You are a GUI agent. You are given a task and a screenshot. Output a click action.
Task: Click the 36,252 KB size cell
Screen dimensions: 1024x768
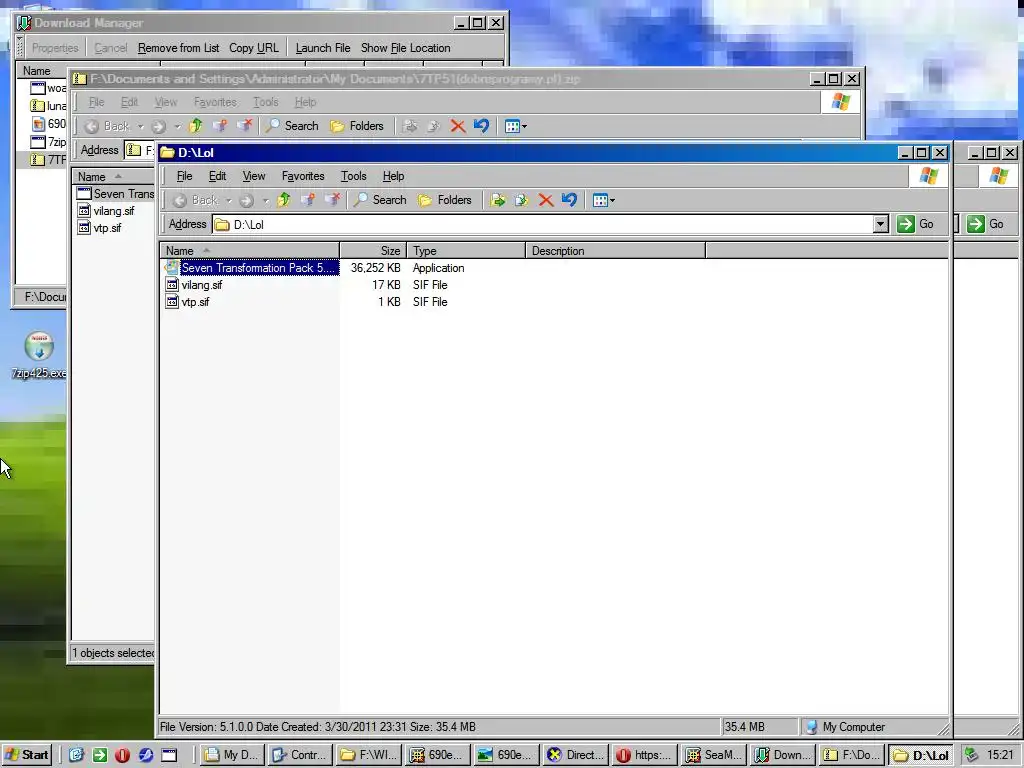376,268
